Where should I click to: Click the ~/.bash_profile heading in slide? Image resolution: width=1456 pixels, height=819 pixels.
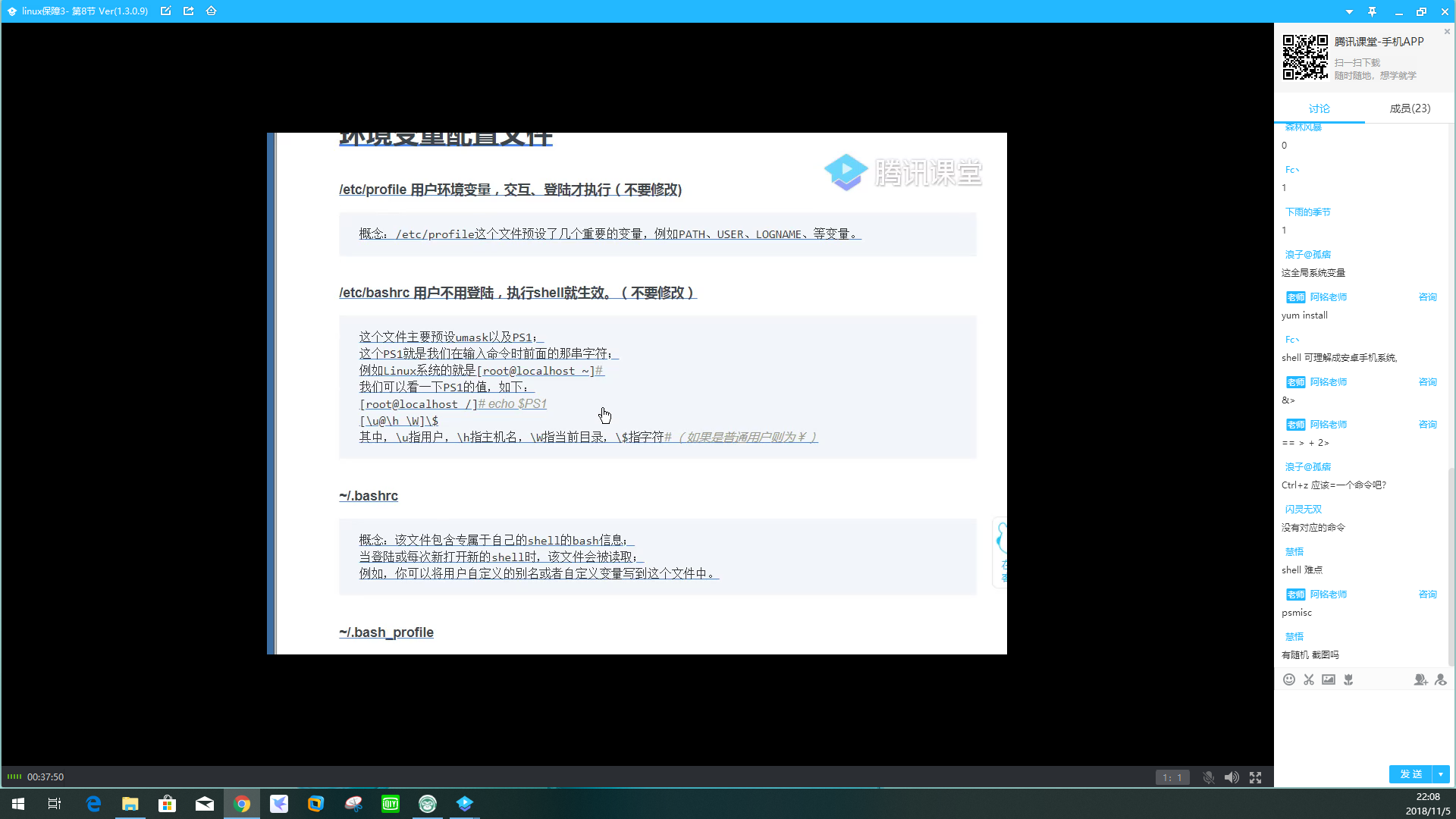point(386,632)
